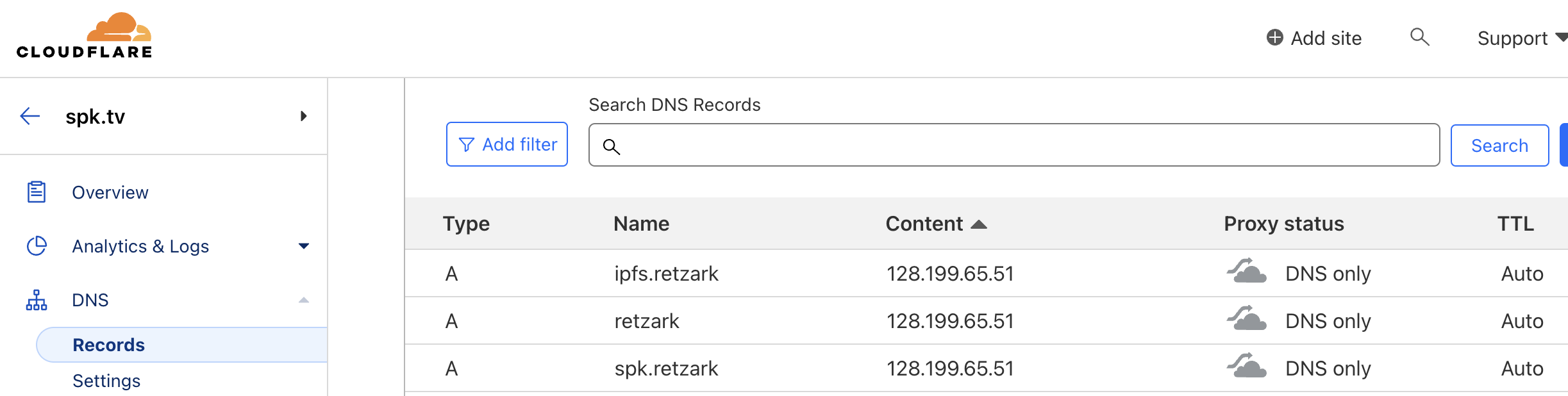This screenshot has width=1568, height=396.
Task: Click the Overview clipboard icon
Action: coord(37,192)
